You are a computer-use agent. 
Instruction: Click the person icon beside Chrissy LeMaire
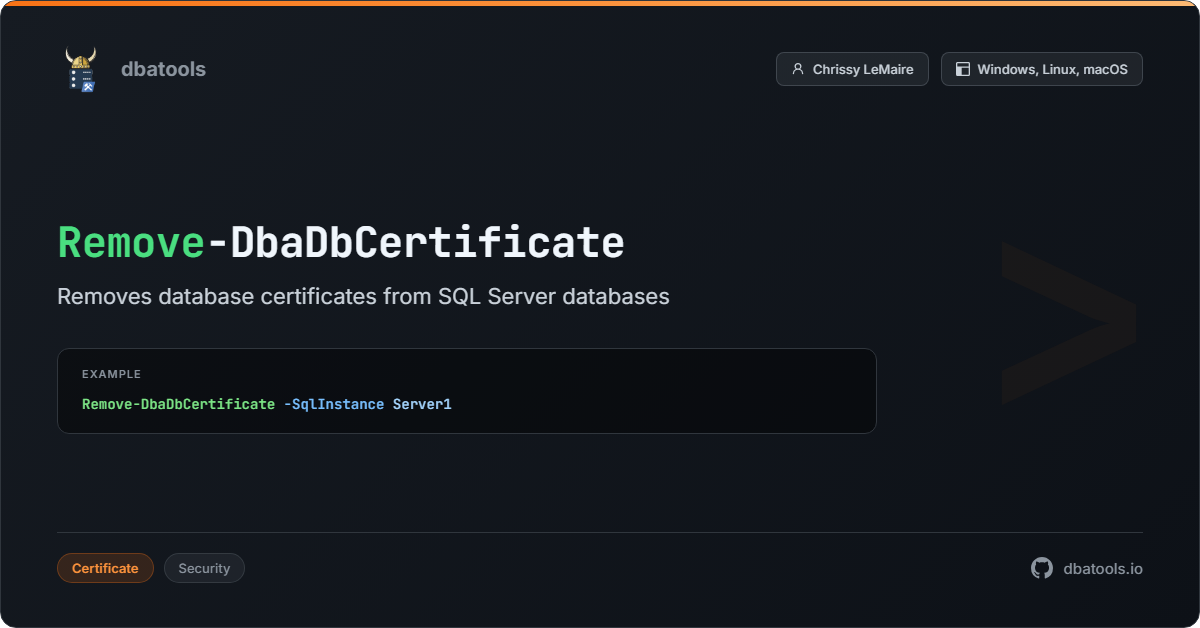(x=797, y=69)
